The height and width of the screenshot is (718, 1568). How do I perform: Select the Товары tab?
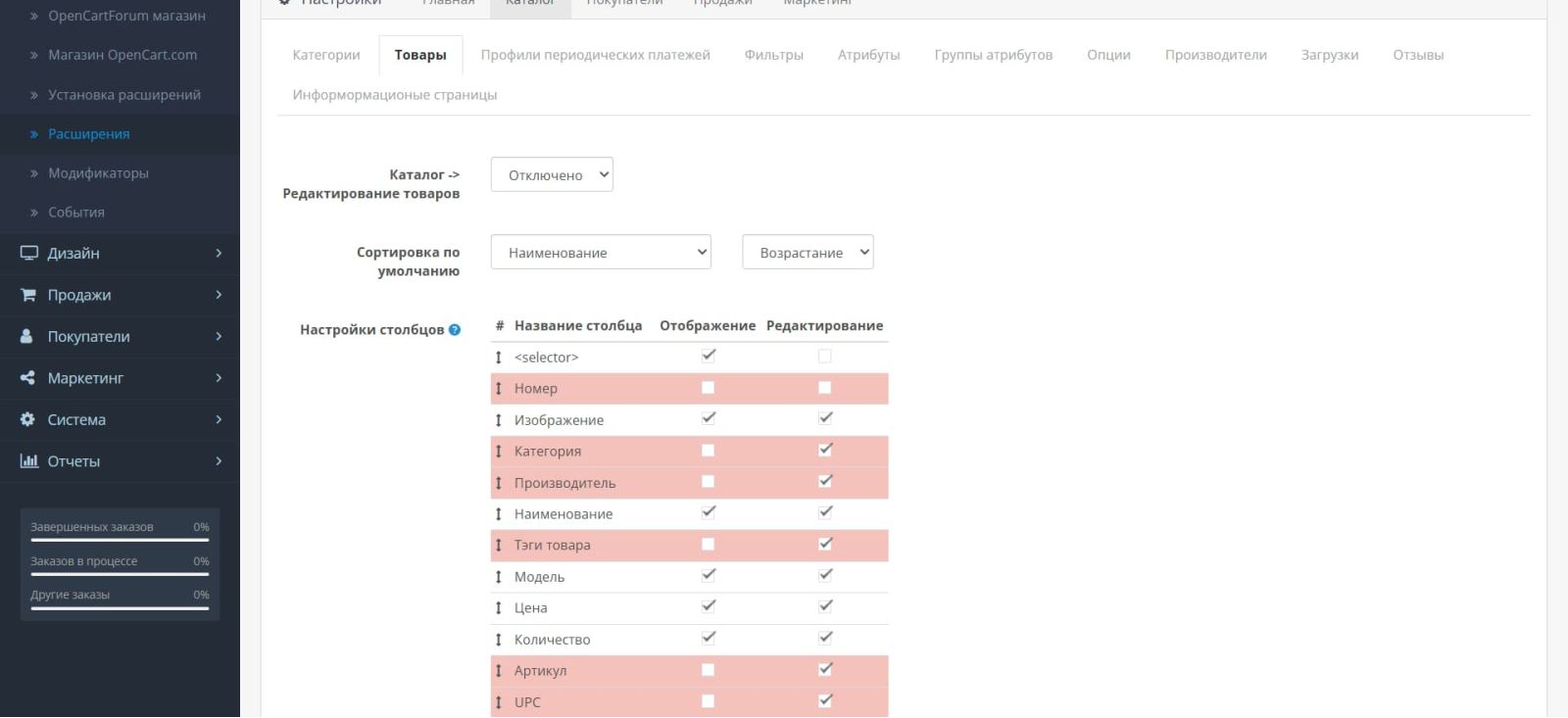[x=420, y=55]
